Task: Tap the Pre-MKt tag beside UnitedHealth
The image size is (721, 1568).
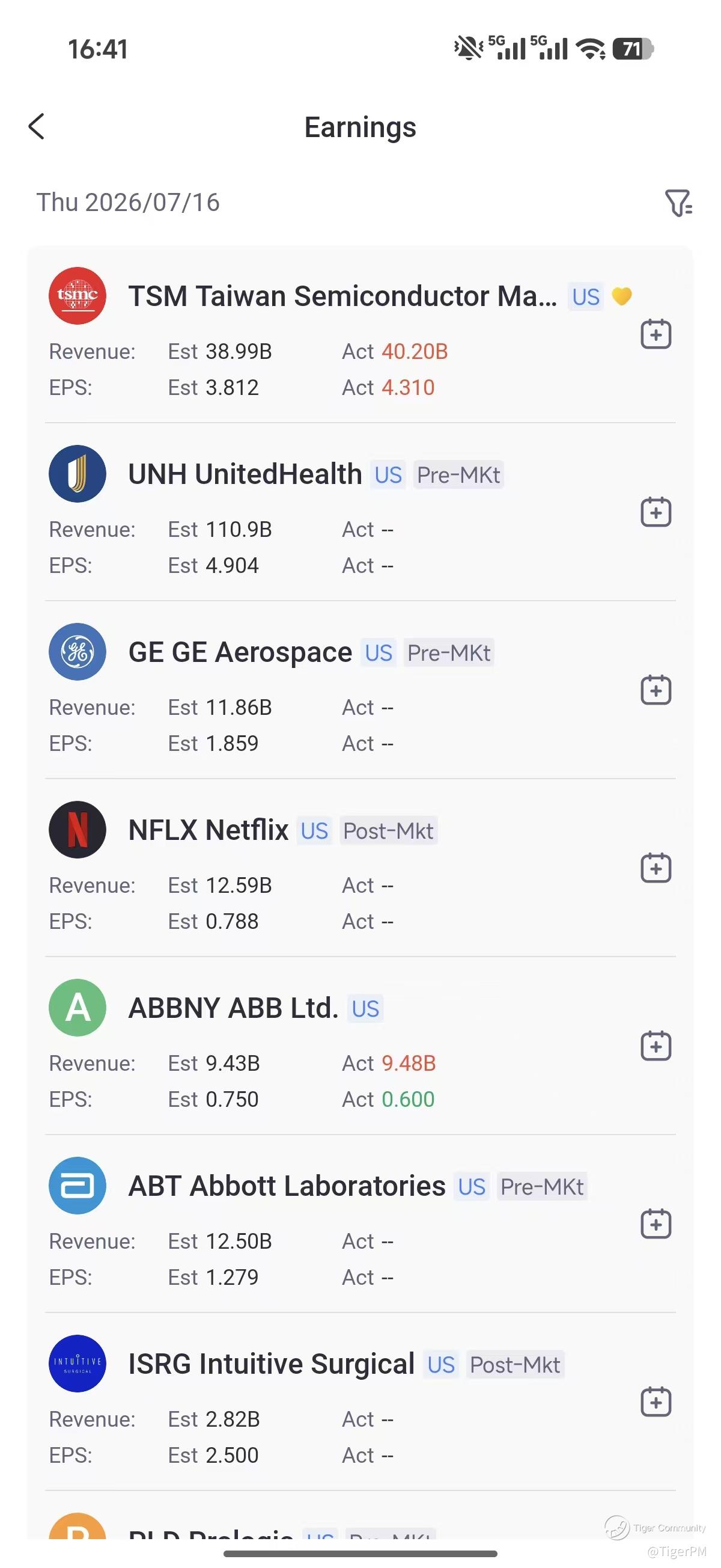Action: coord(459,475)
